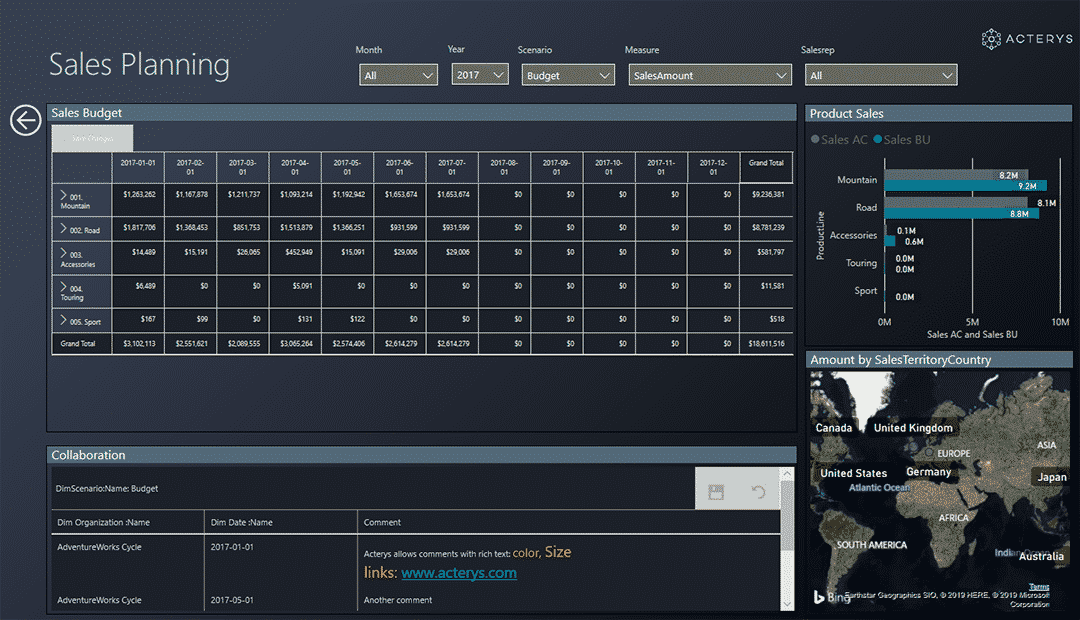Open the Measure dropdown showing SalesAmount
The height and width of the screenshot is (620, 1080).
[x=710, y=75]
